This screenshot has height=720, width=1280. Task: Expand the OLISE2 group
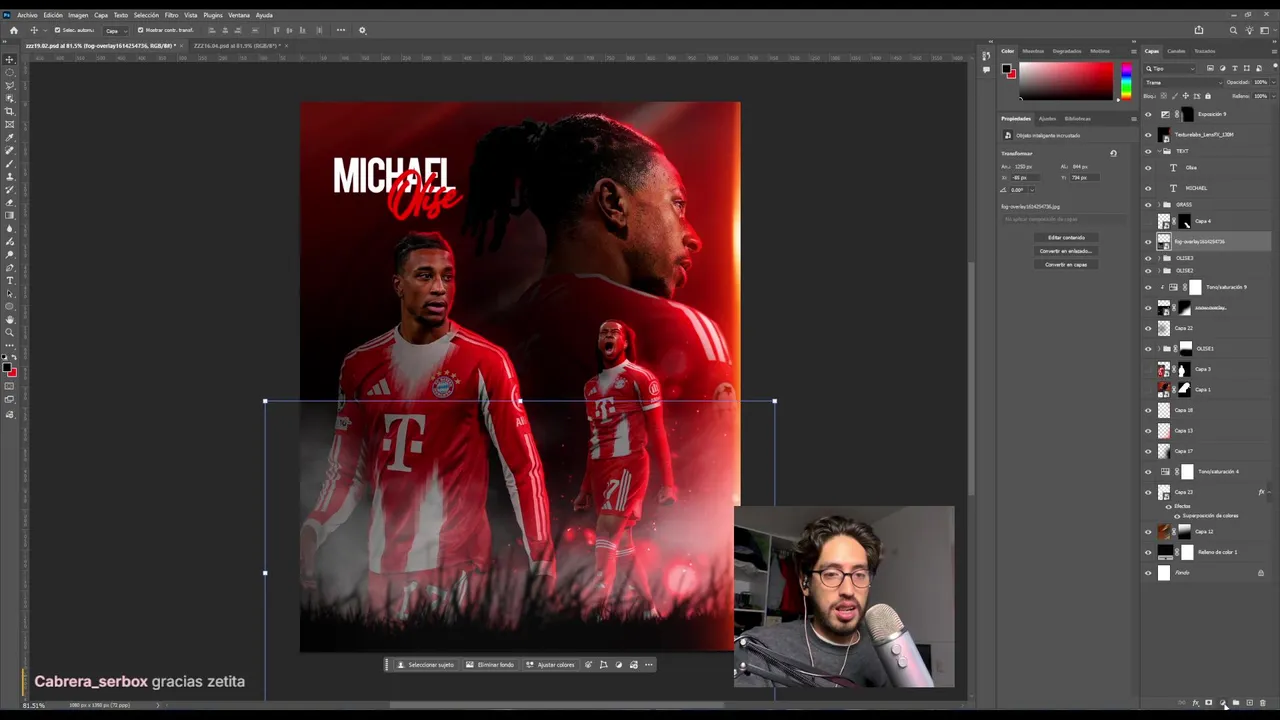[1159, 271]
